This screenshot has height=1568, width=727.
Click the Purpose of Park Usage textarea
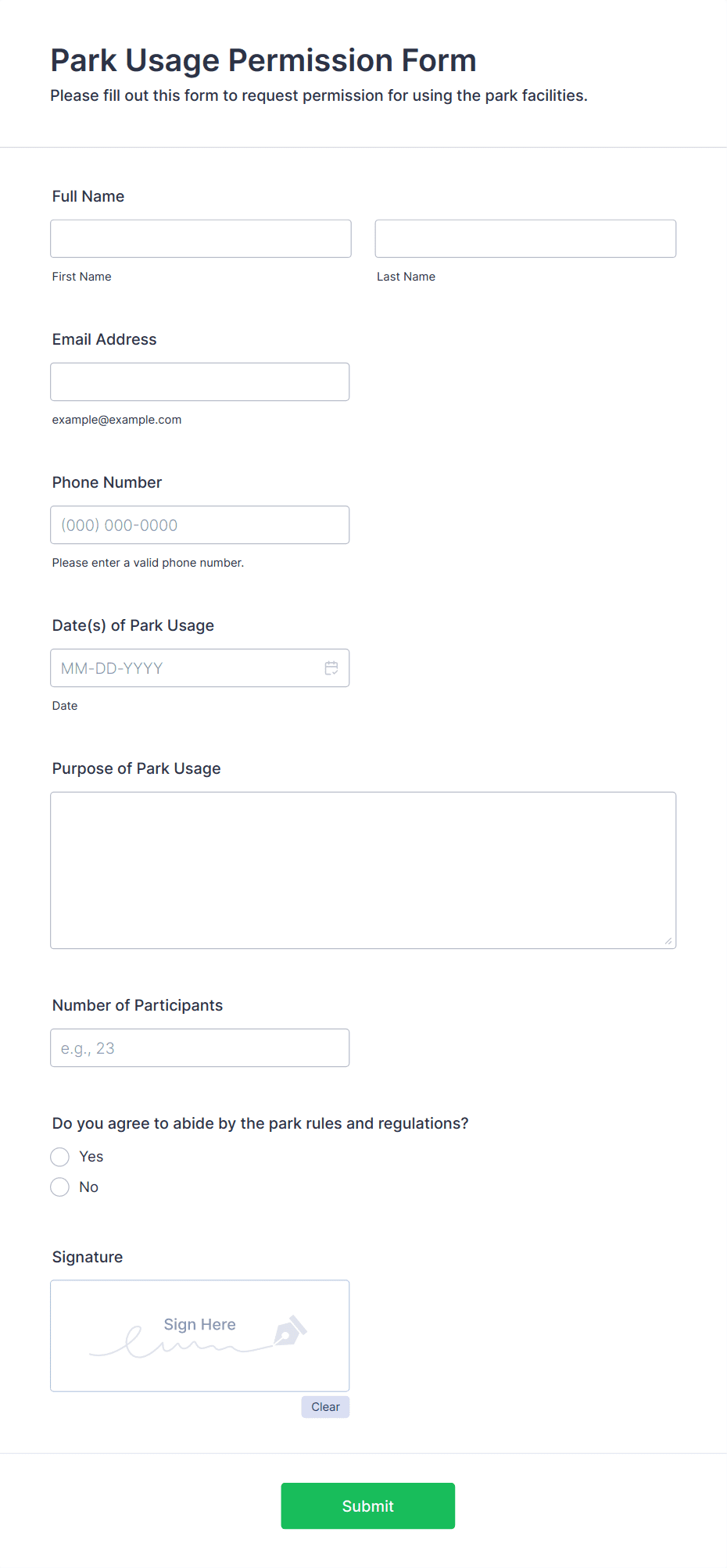(363, 870)
